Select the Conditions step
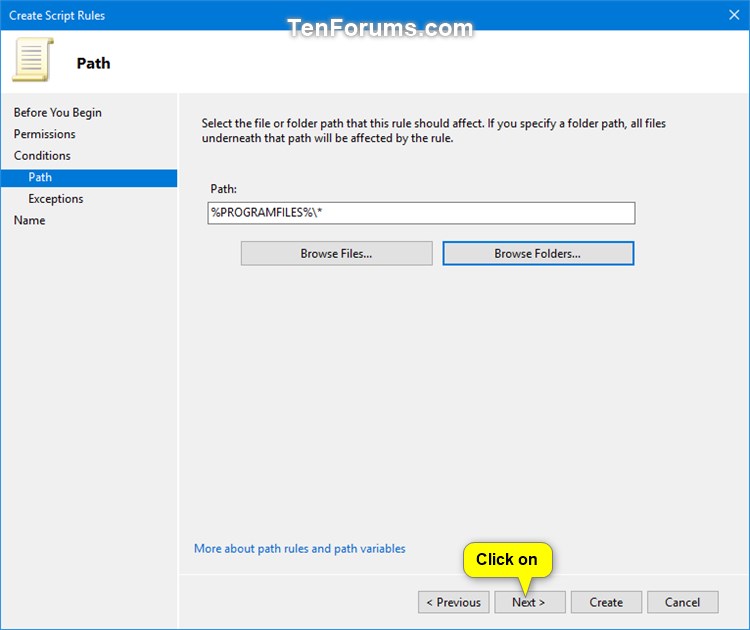The width and height of the screenshot is (750, 630). click(42, 155)
